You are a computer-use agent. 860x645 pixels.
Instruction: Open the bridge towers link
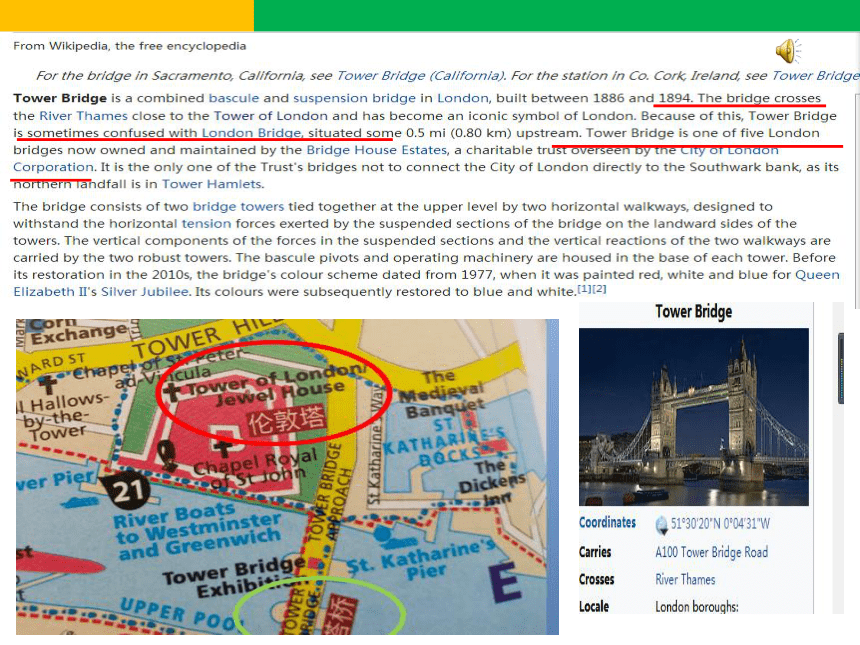[239, 206]
